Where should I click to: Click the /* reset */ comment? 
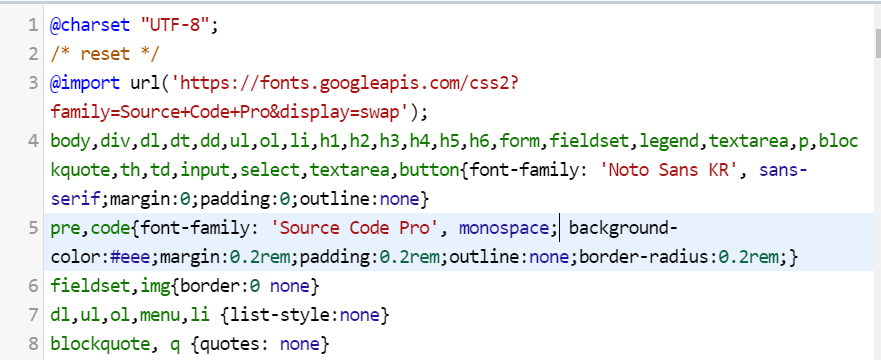105,54
